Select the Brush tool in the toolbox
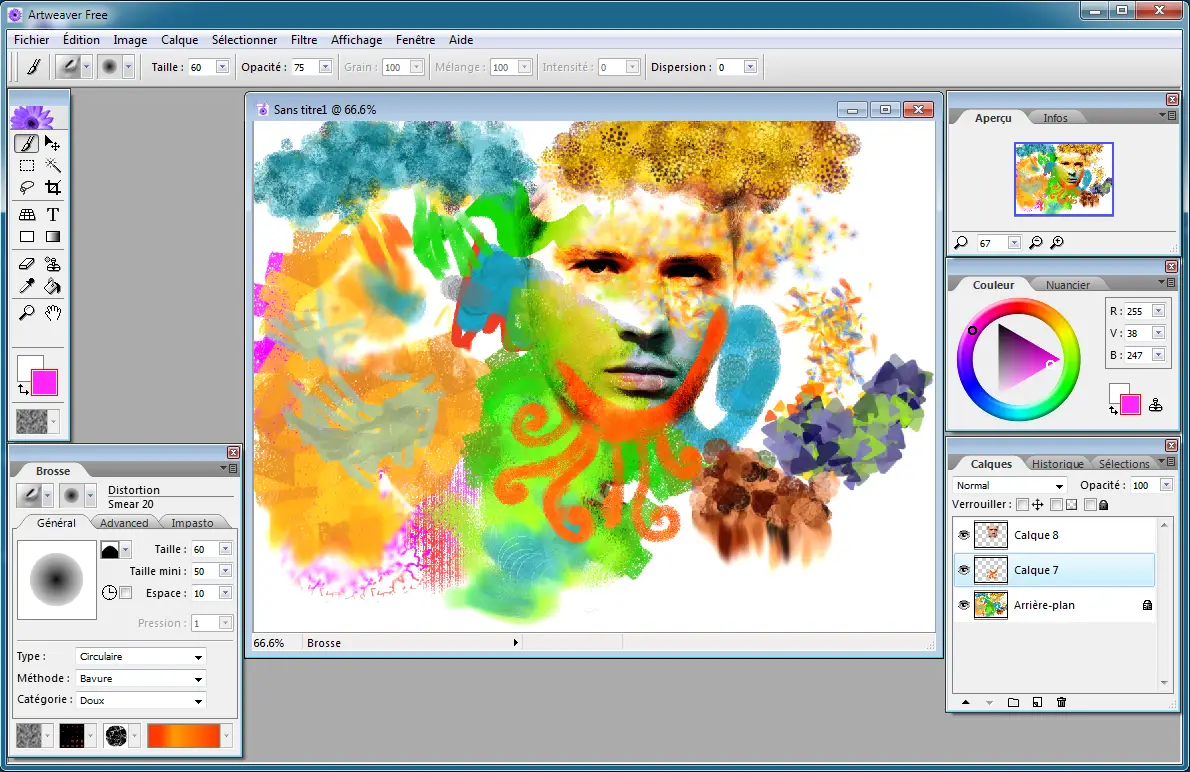 coord(27,143)
